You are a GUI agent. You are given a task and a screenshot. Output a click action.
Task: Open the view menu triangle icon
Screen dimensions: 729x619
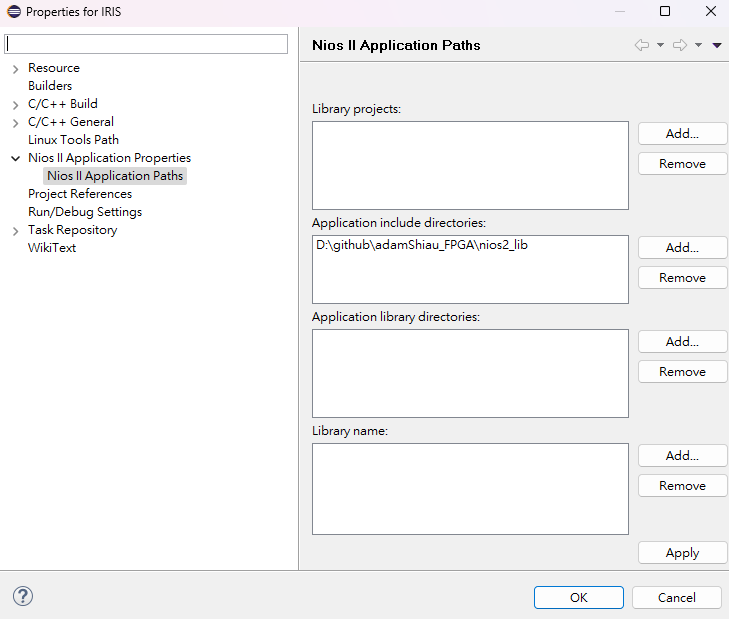717,45
